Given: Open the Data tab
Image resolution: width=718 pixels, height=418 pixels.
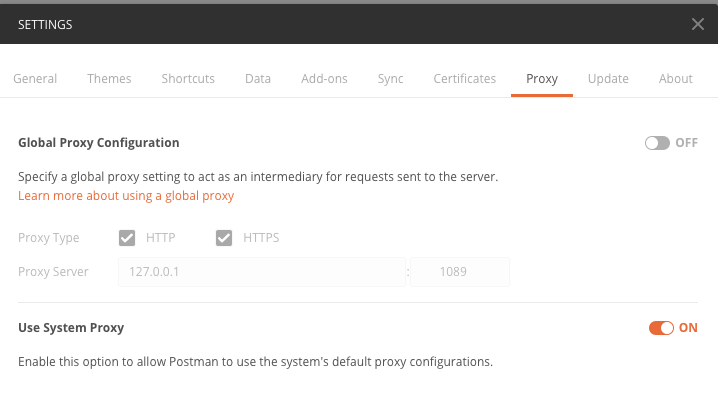Looking at the screenshot, I should click(x=258, y=79).
